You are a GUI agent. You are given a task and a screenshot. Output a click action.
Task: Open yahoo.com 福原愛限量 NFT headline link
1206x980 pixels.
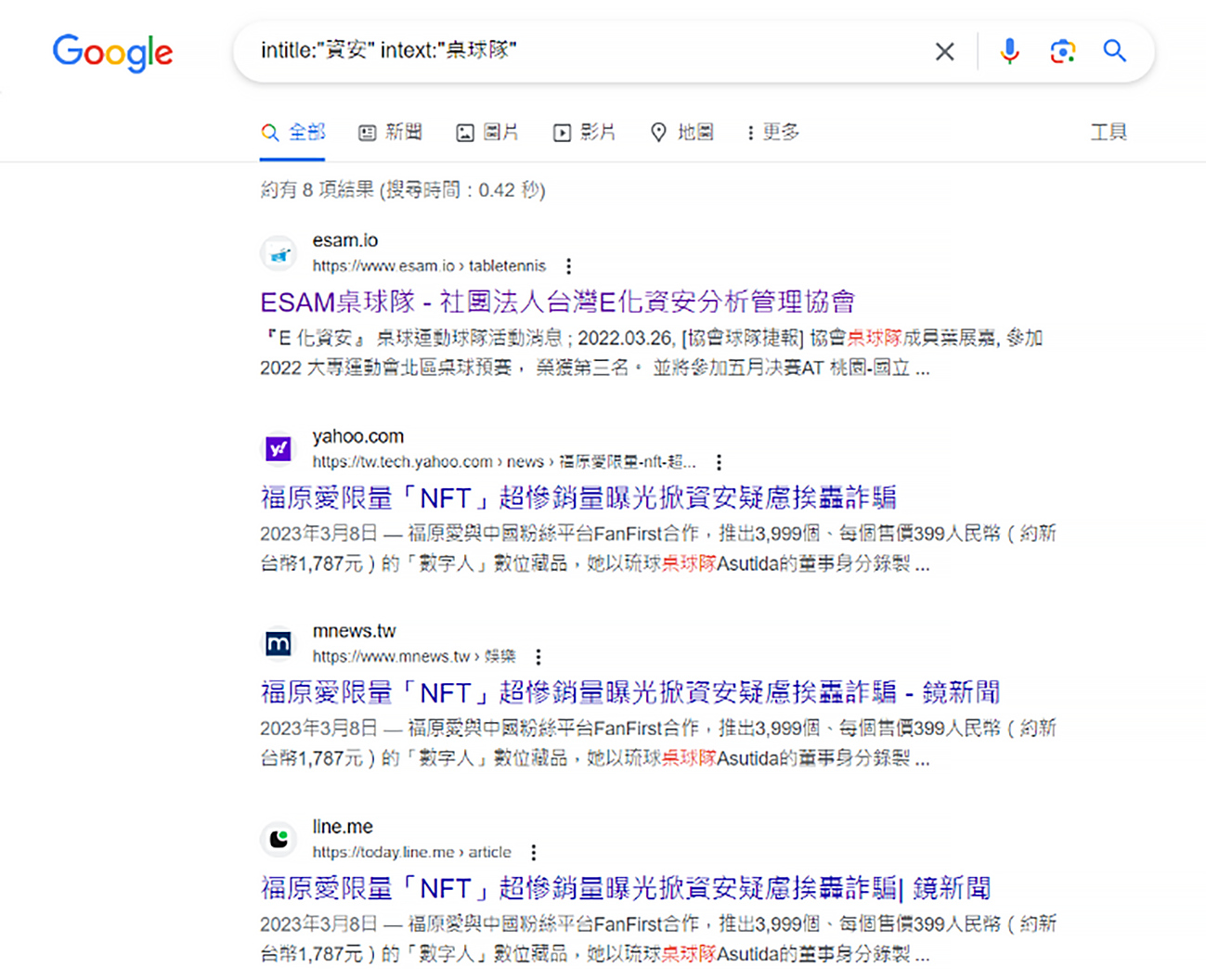click(578, 497)
